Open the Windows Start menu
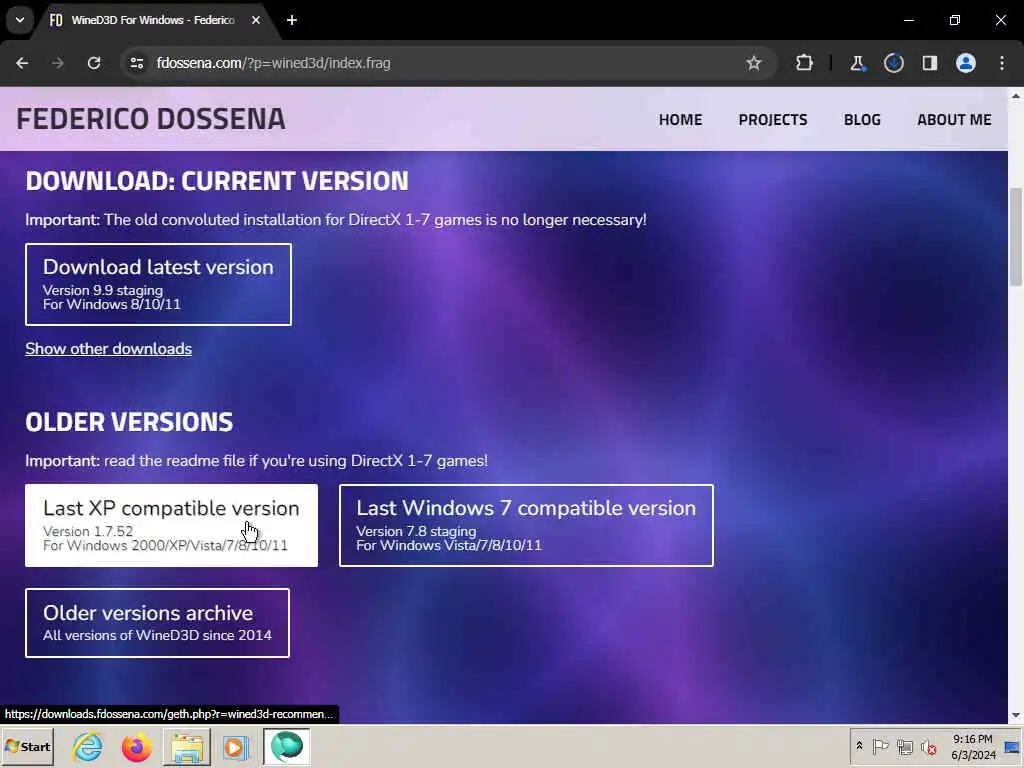 [27, 746]
